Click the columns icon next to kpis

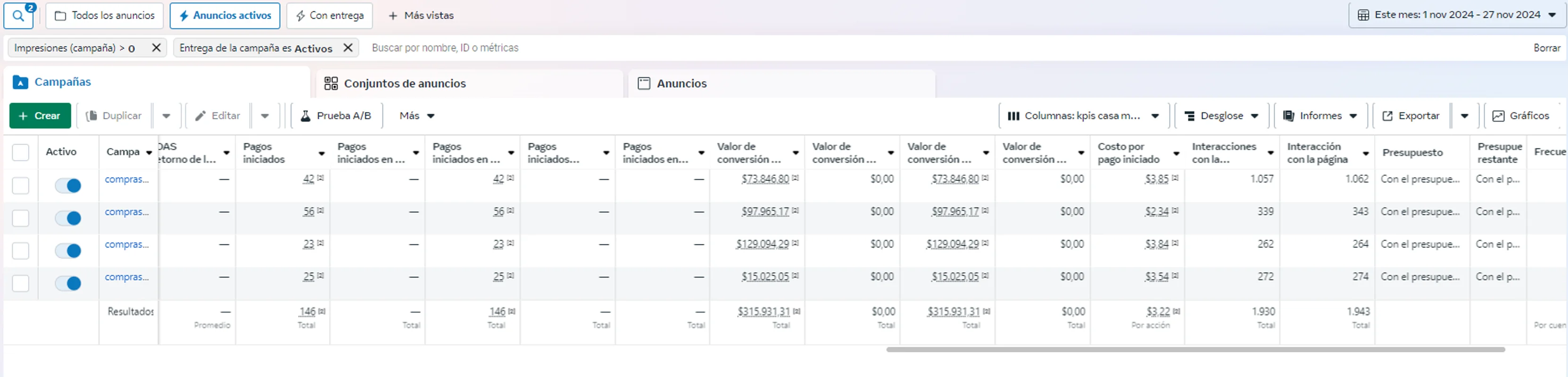click(x=1013, y=115)
